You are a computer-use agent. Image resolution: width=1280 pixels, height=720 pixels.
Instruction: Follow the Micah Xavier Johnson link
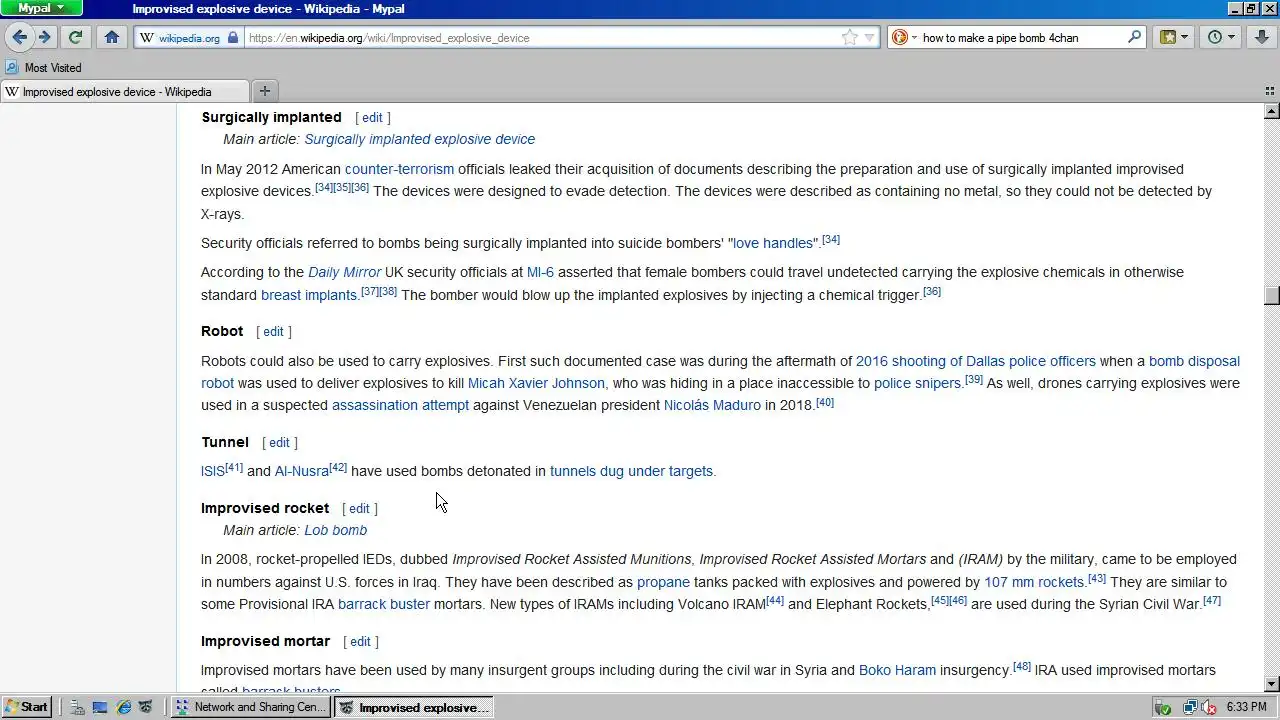tap(536, 383)
